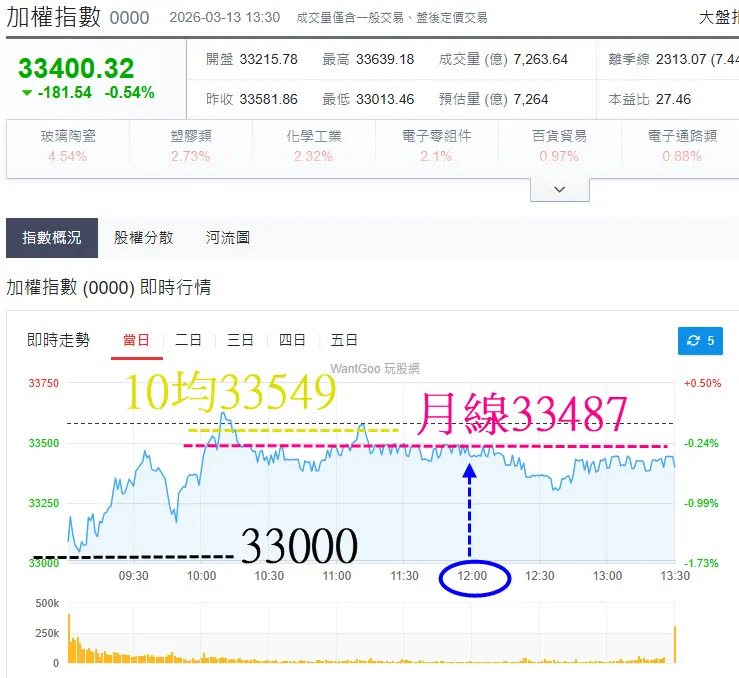
Task: Click the percent change -0.54%
Action: 130,92
